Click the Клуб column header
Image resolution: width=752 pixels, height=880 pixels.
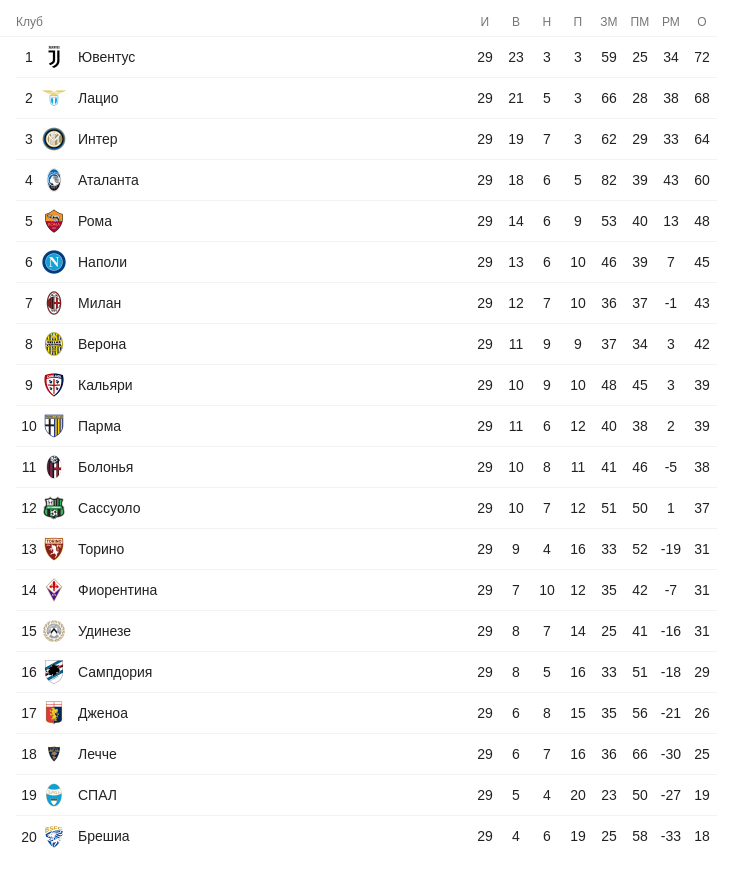click(29, 22)
